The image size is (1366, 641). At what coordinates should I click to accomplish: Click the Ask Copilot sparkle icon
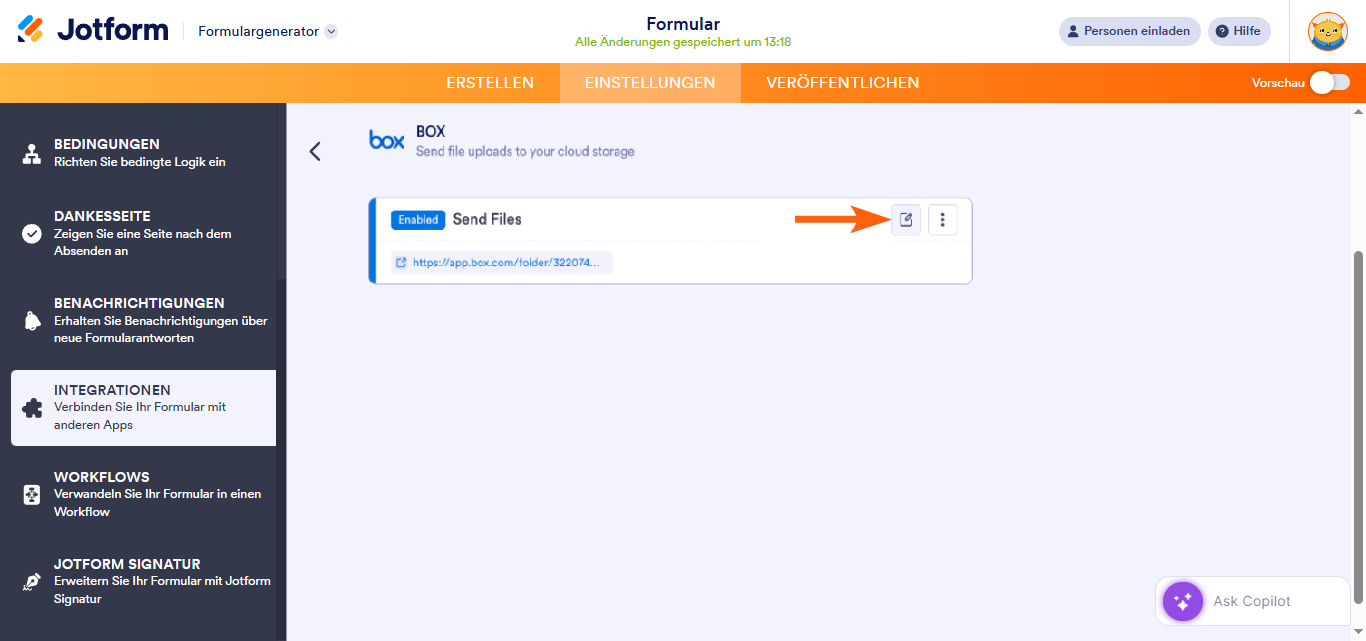click(1182, 601)
